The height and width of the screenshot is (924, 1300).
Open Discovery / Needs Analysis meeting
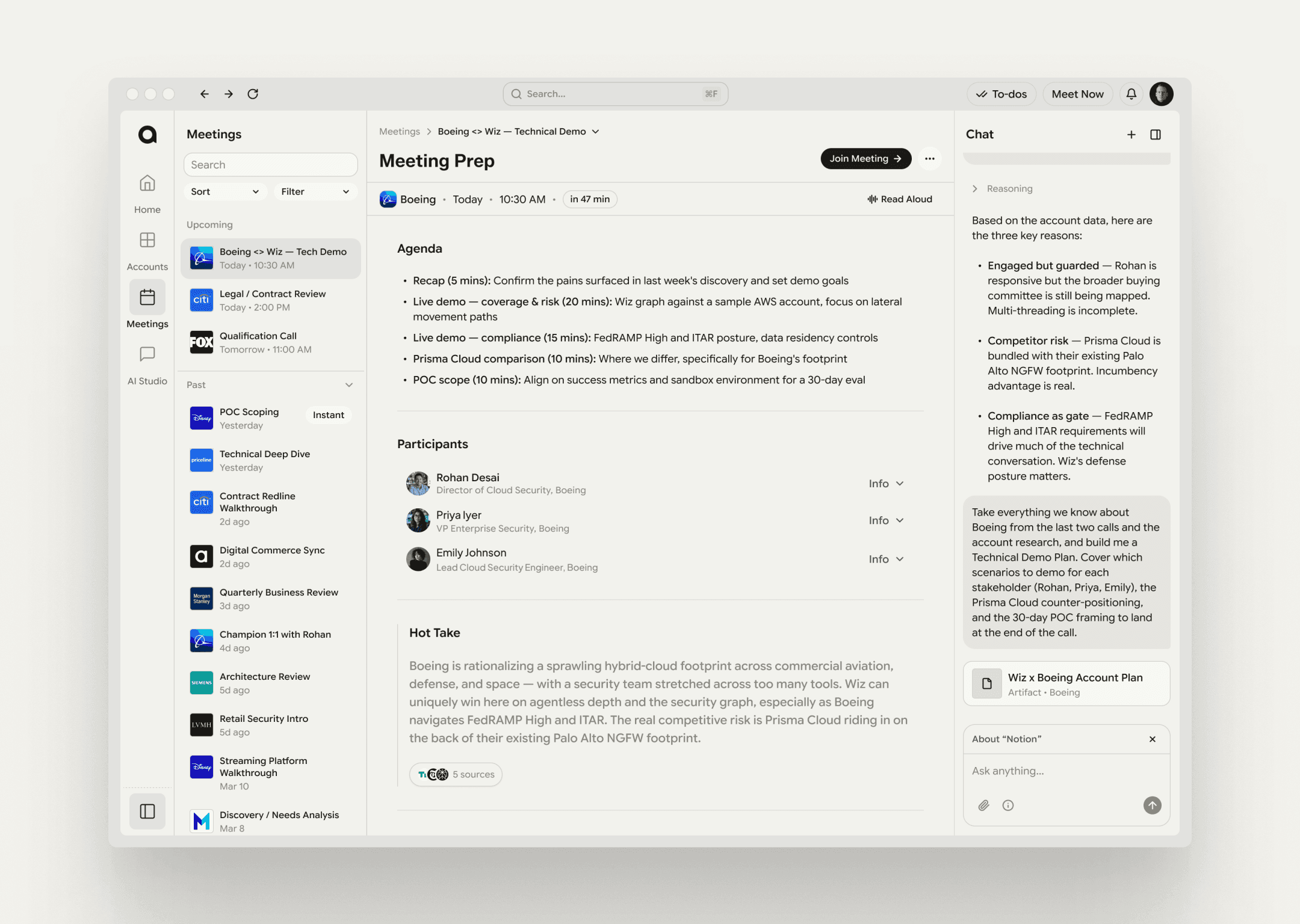click(271, 821)
